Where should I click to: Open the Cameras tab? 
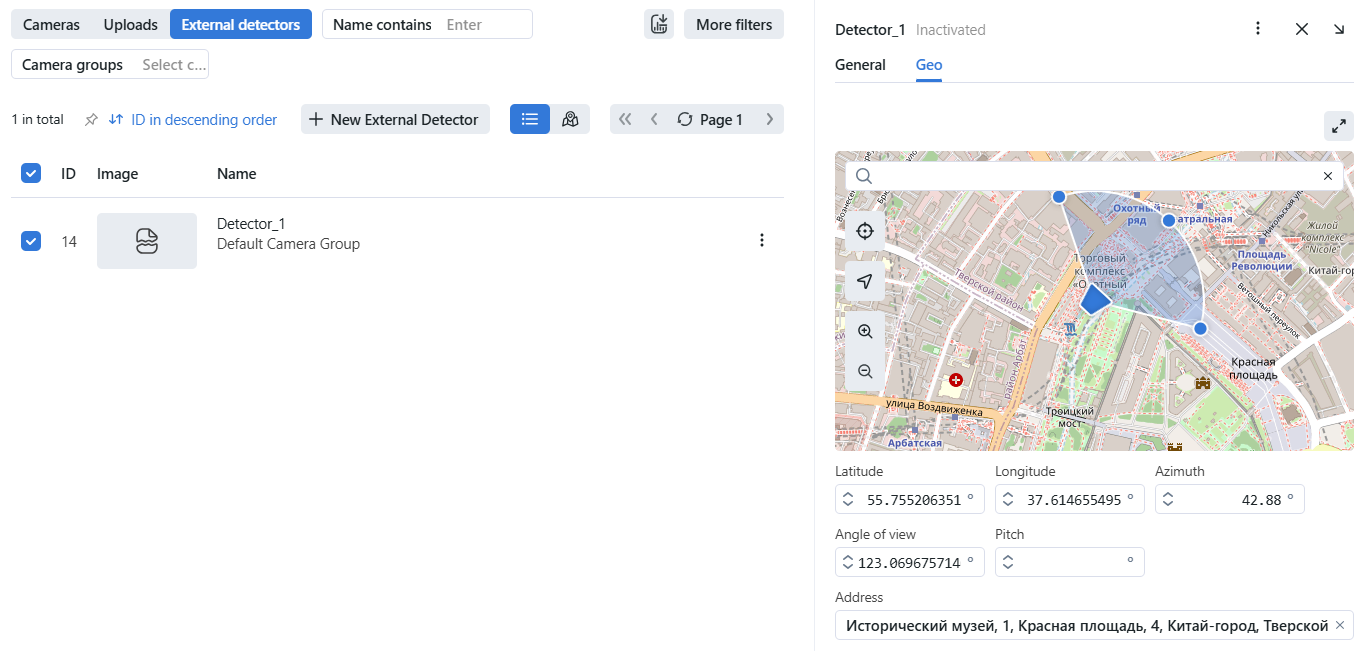51,25
